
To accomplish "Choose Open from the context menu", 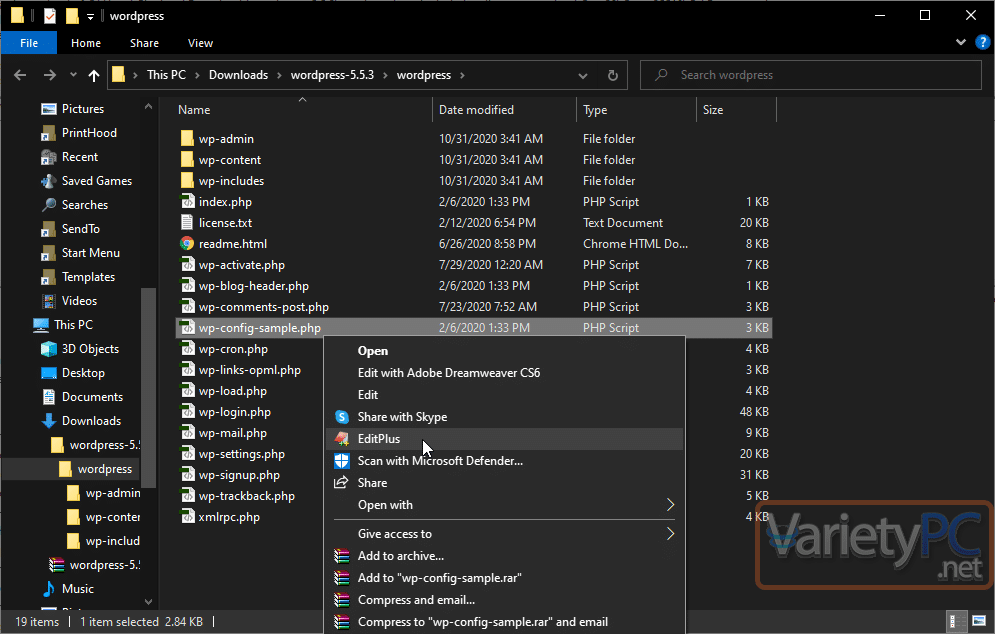I will [x=373, y=351].
